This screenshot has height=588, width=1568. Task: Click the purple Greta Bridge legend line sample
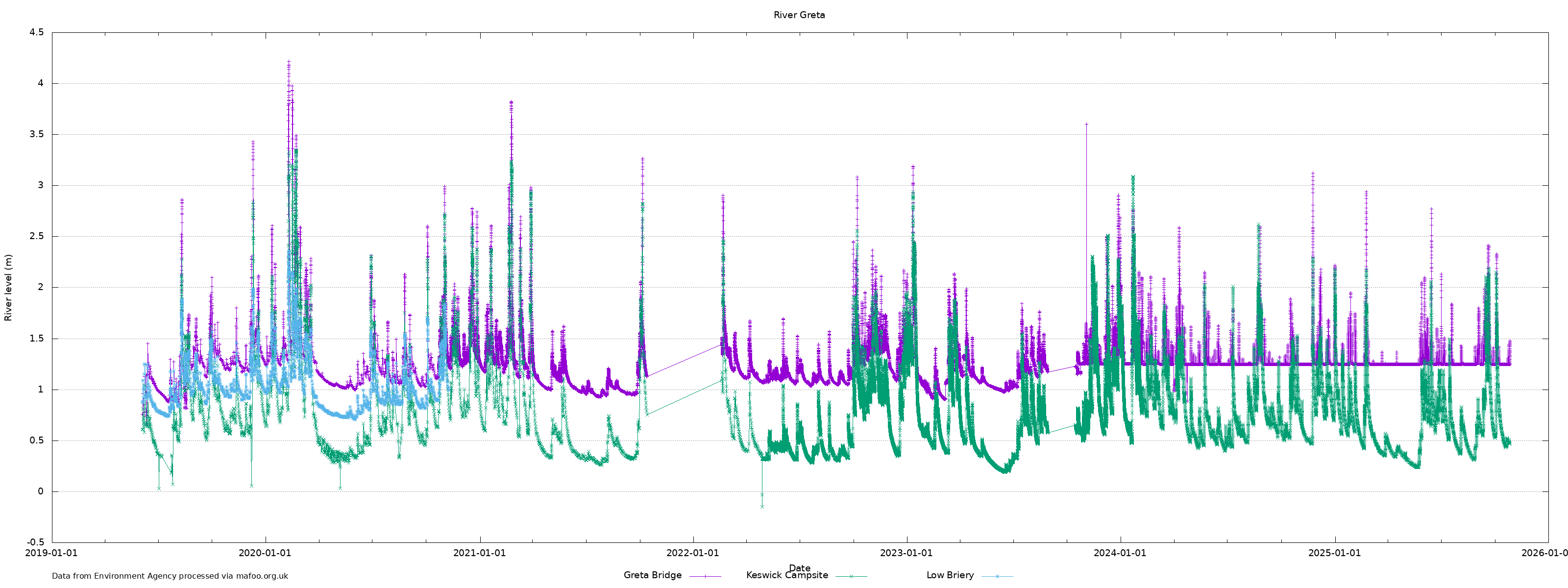[705, 576]
